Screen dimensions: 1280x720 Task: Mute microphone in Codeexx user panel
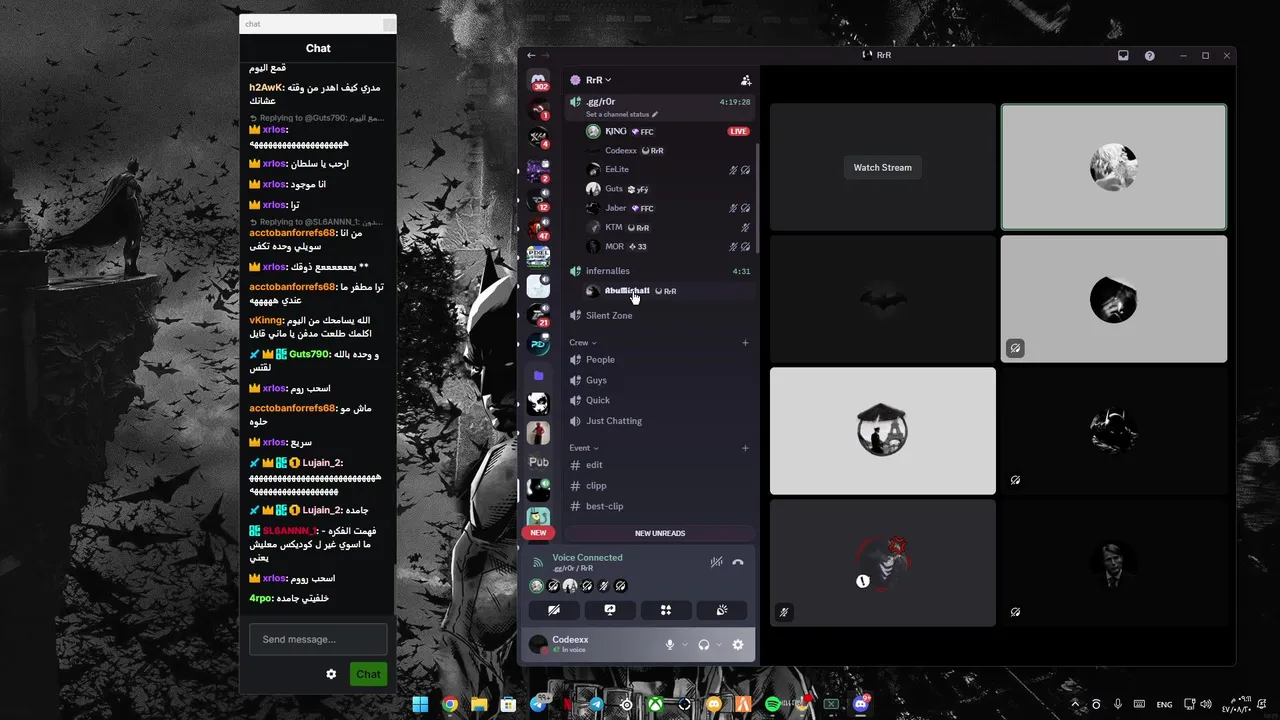[x=670, y=645]
